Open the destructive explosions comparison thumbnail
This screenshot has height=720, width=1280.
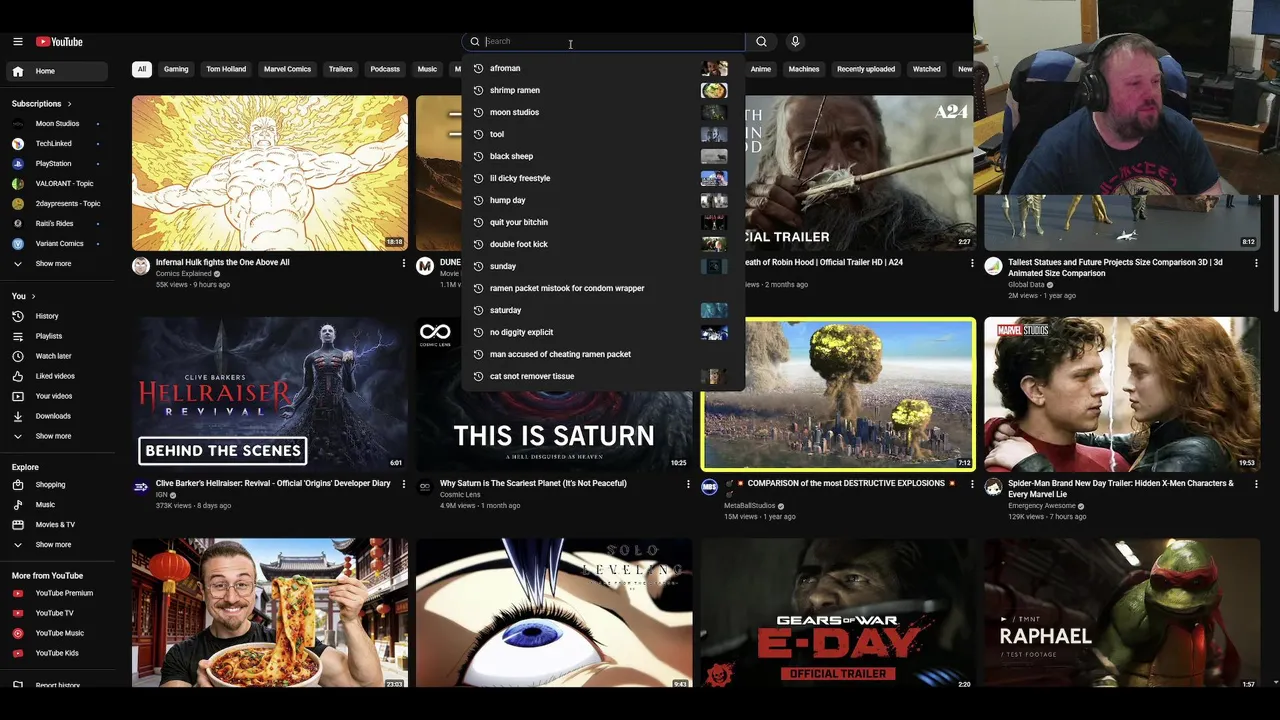[838, 394]
